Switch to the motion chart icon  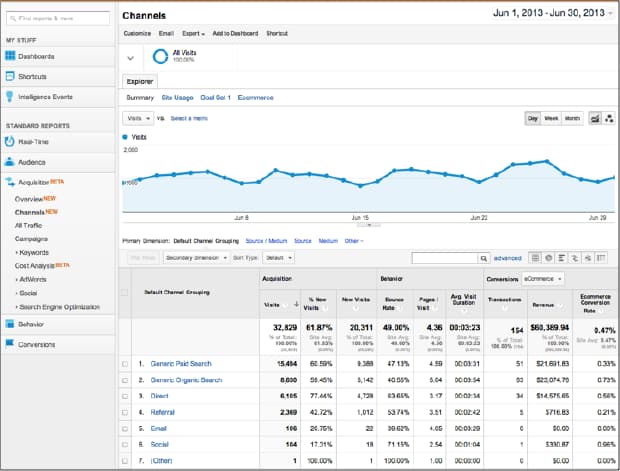pyautogui.click(x=609, y=118)
